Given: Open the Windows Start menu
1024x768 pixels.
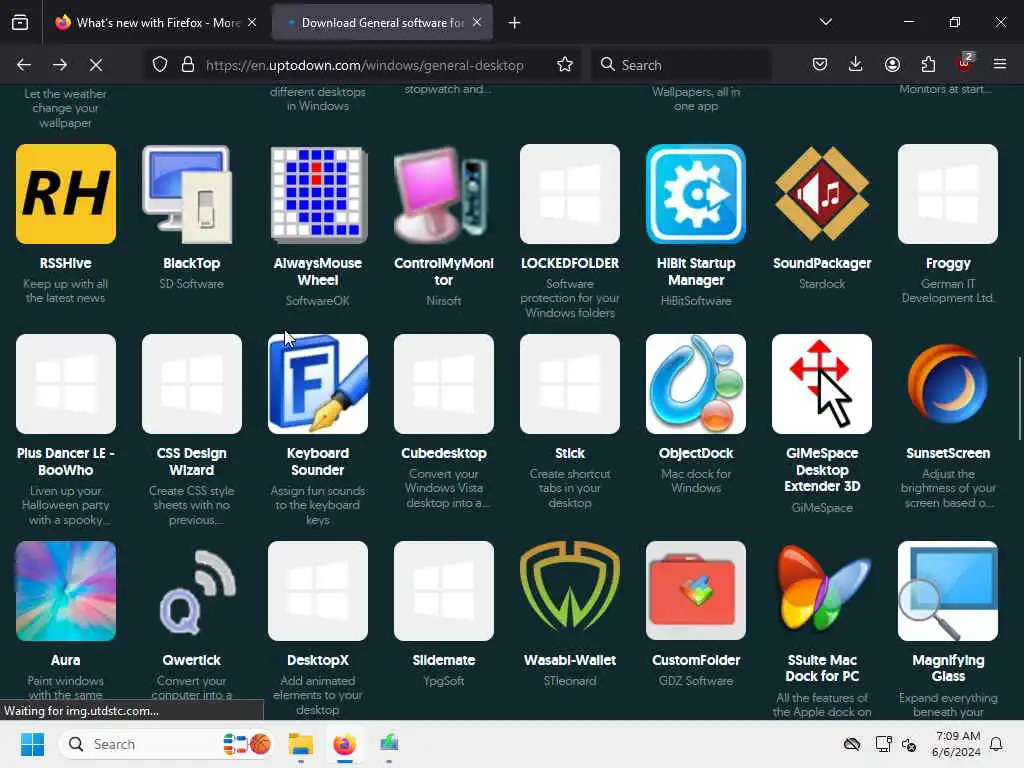Looking at the screenshot, I should (x=32, y=744).
